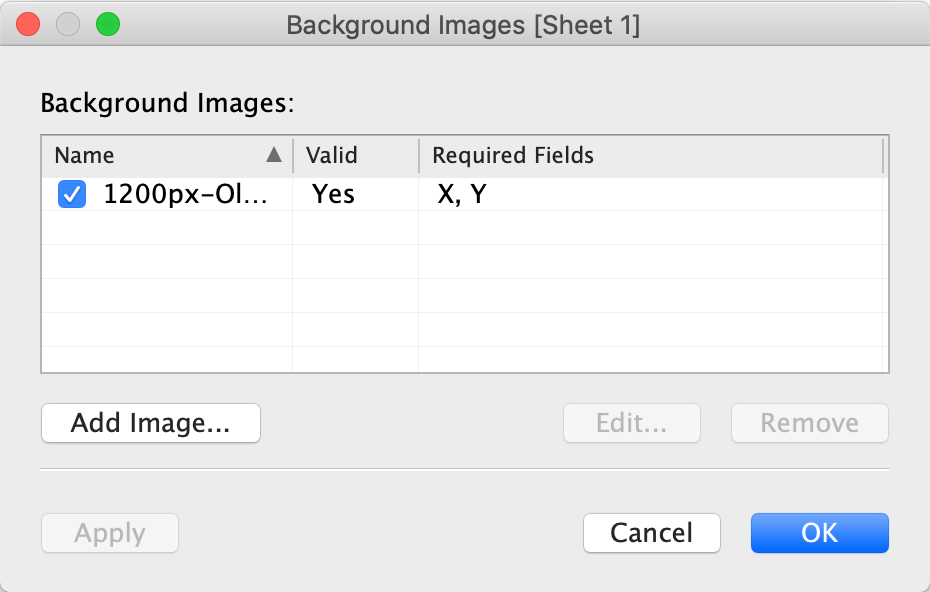This screenshot has height=592, width=930.
Task: Hit the Apply button
Action: click(110, 533)
